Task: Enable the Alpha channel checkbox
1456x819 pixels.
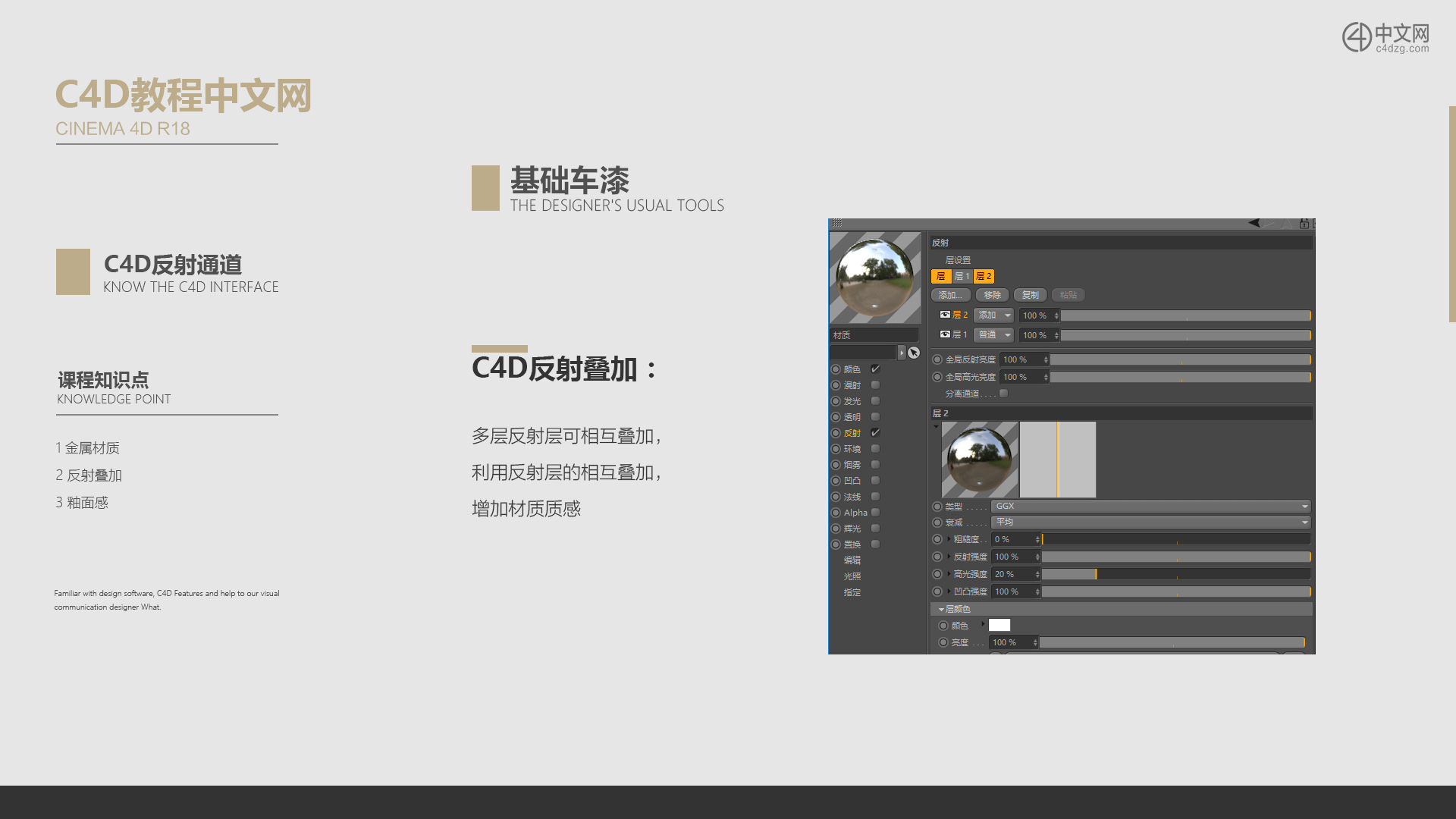Action: pos(875,513)
